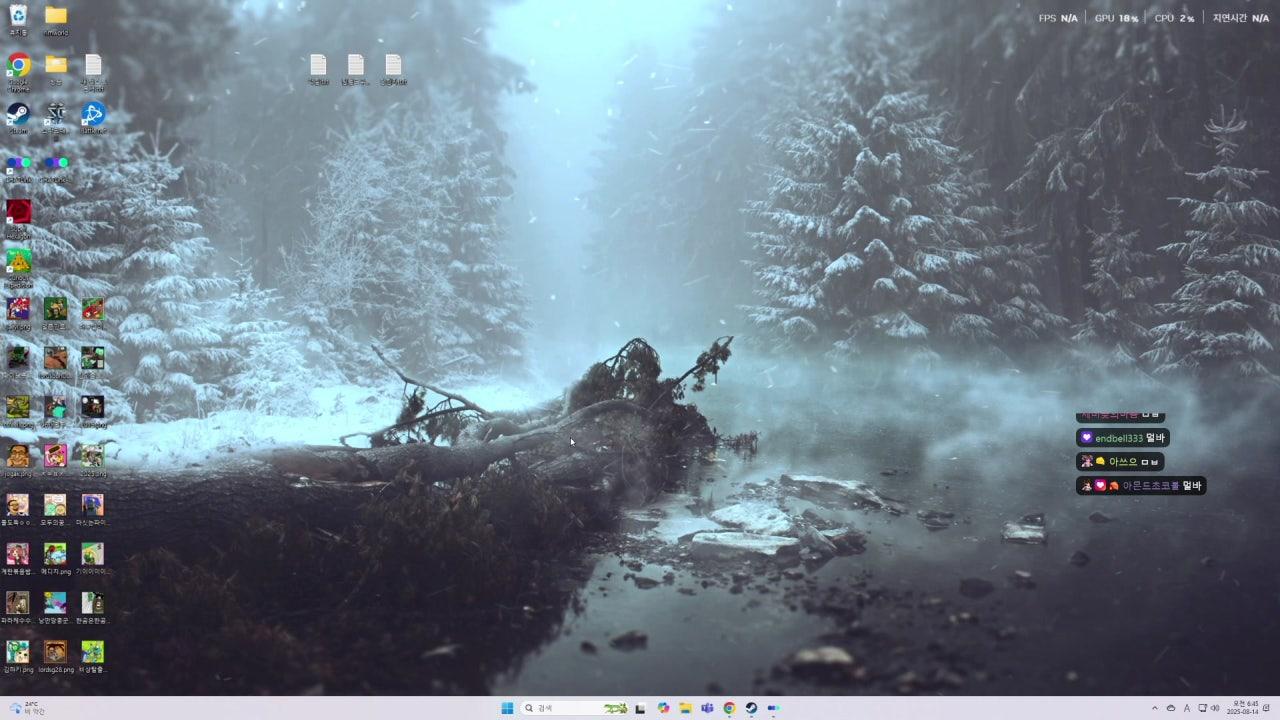The width and height of the screenshot is (1280, 720).
Task: Select the StarCraft desktop shortcut
Action: click(56, 118)
